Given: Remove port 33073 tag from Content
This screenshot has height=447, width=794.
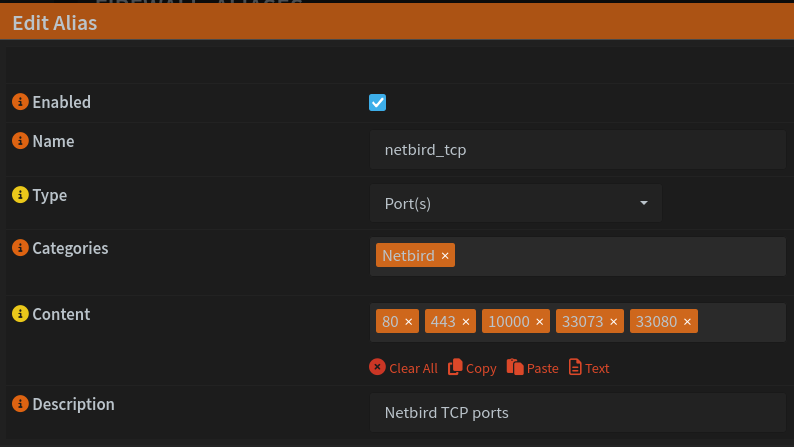Looking at the screenshot, I should pos(613,322).
